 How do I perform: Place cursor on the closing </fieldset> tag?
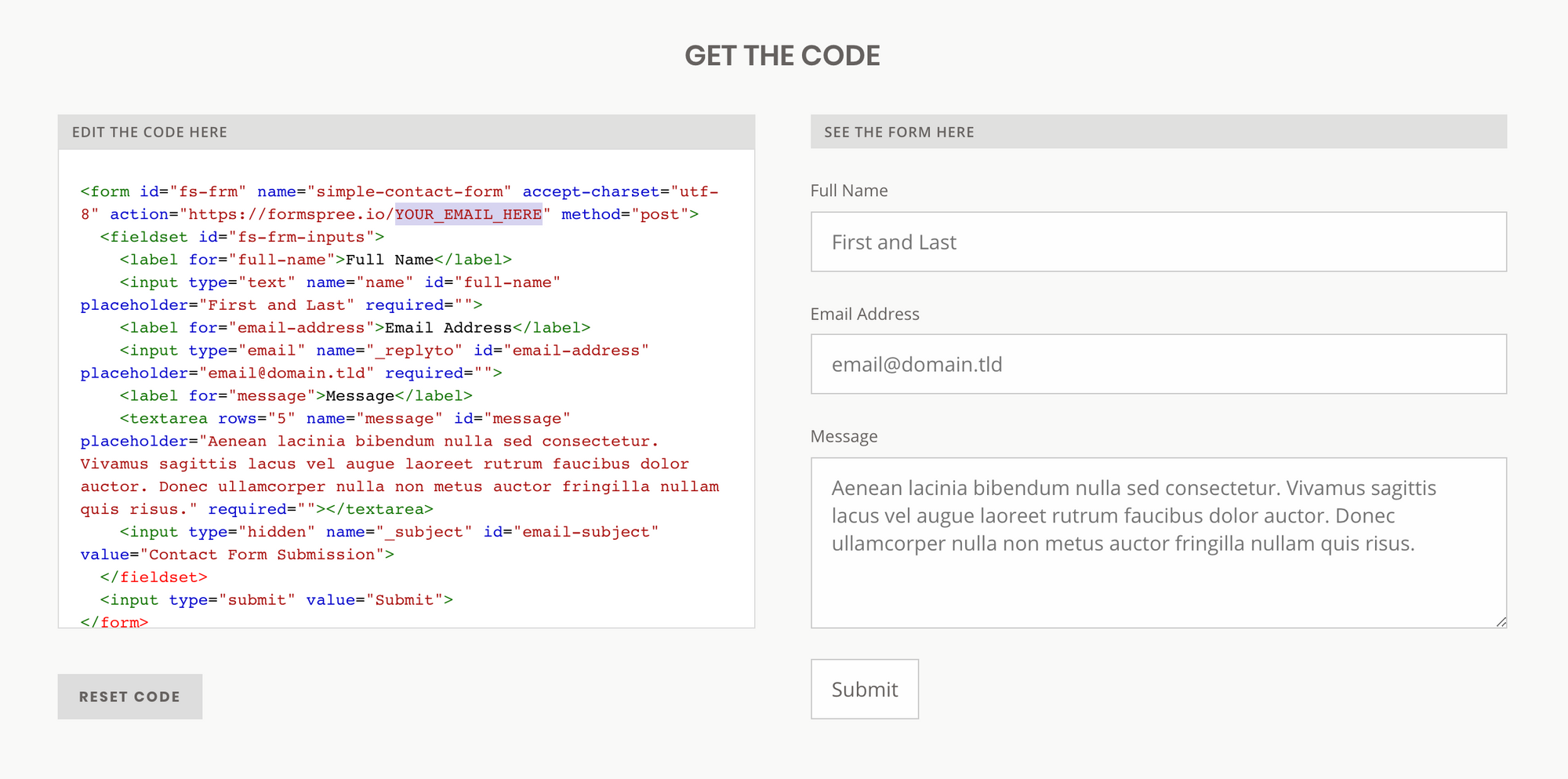point(154,577)
